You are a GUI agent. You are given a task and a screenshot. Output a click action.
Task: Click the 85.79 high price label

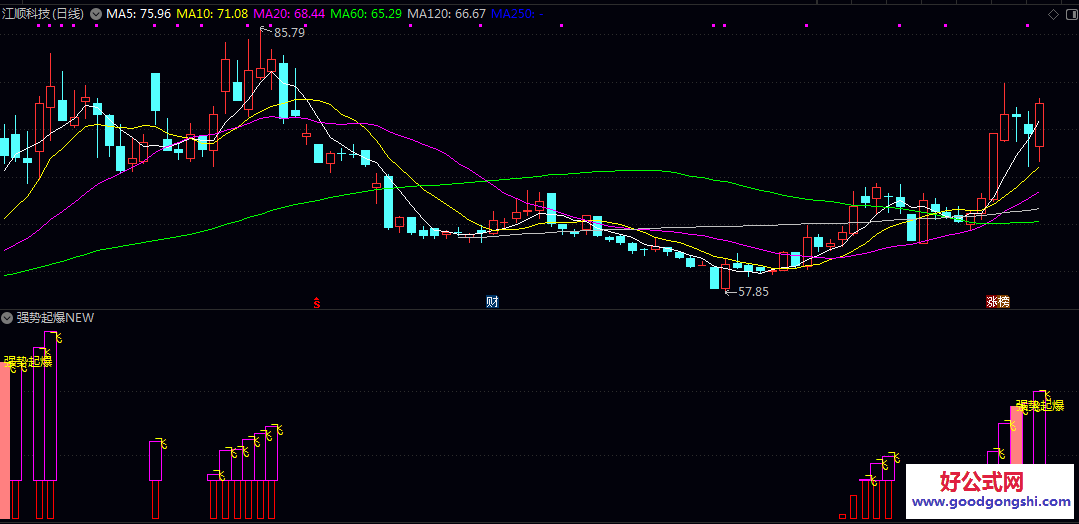[288, 33]
